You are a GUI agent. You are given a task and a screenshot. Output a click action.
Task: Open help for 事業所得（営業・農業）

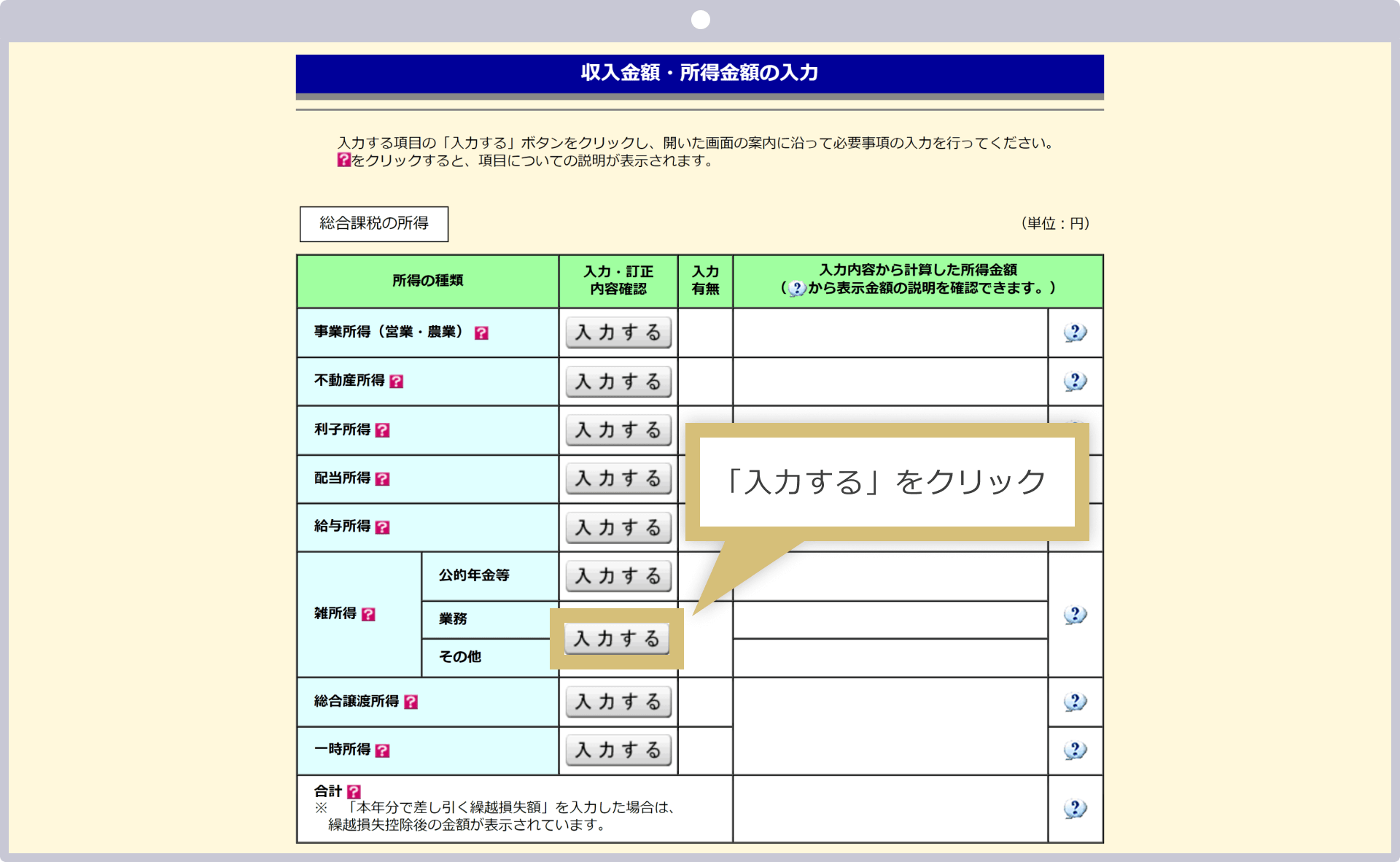(x=481, y=333)
